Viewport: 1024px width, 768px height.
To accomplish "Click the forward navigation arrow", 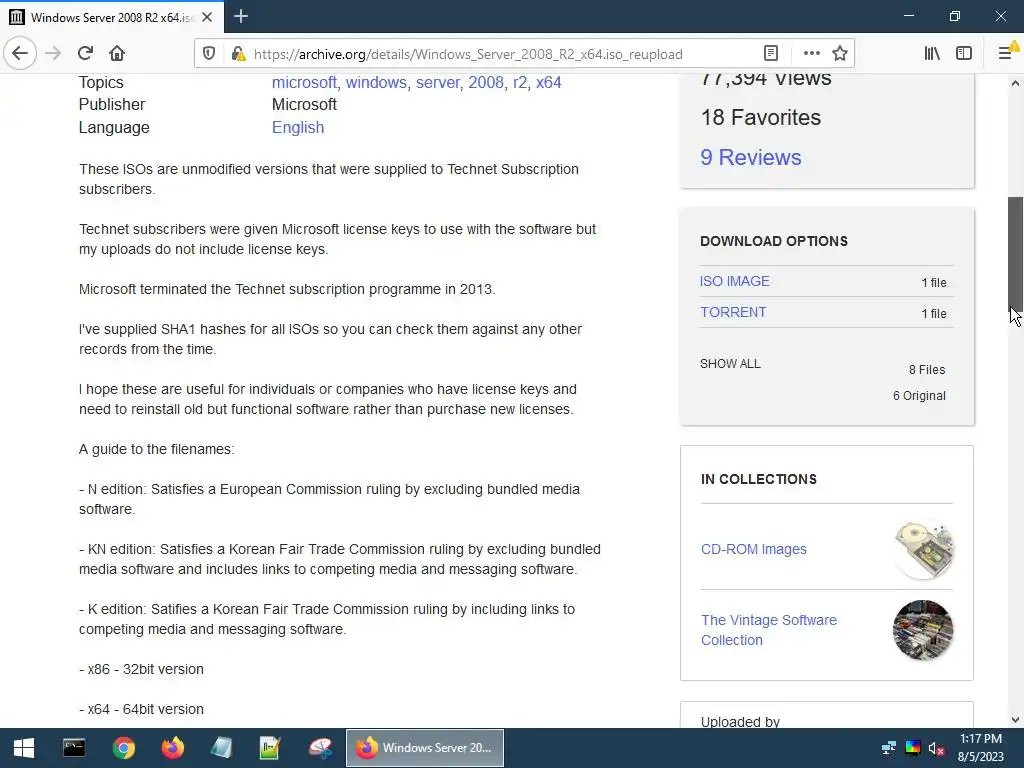I will [53, 54].
